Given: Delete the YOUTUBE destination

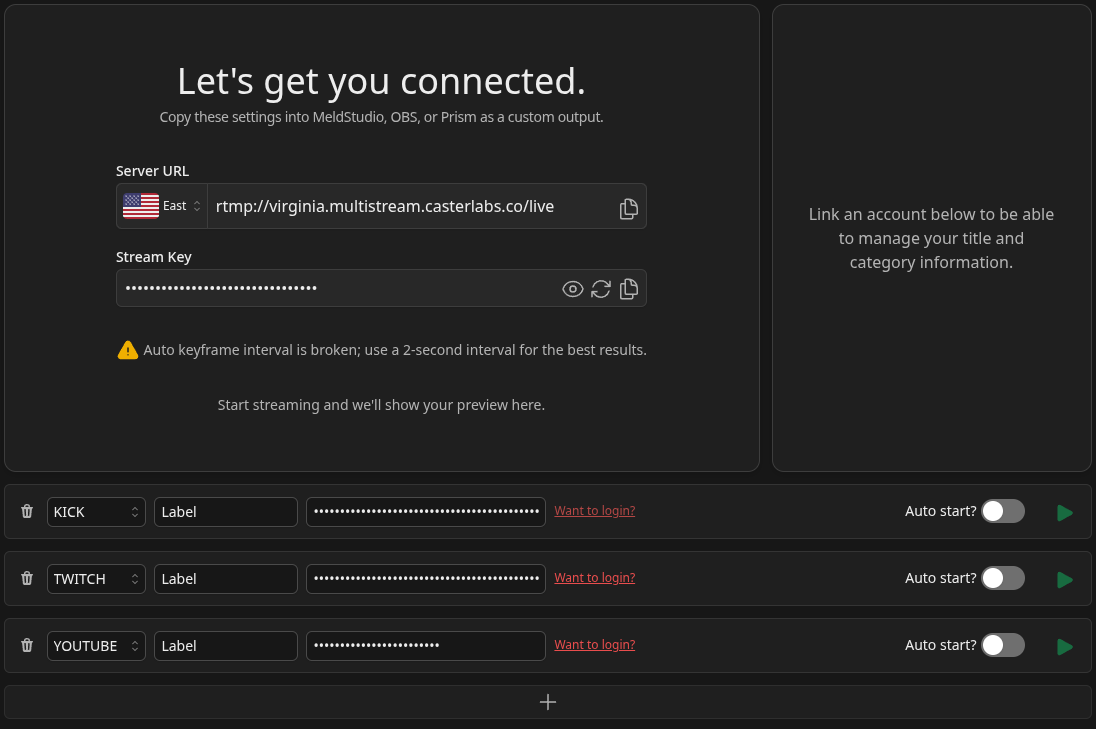Looking at the screenshot, I should [x=26, y=645].
